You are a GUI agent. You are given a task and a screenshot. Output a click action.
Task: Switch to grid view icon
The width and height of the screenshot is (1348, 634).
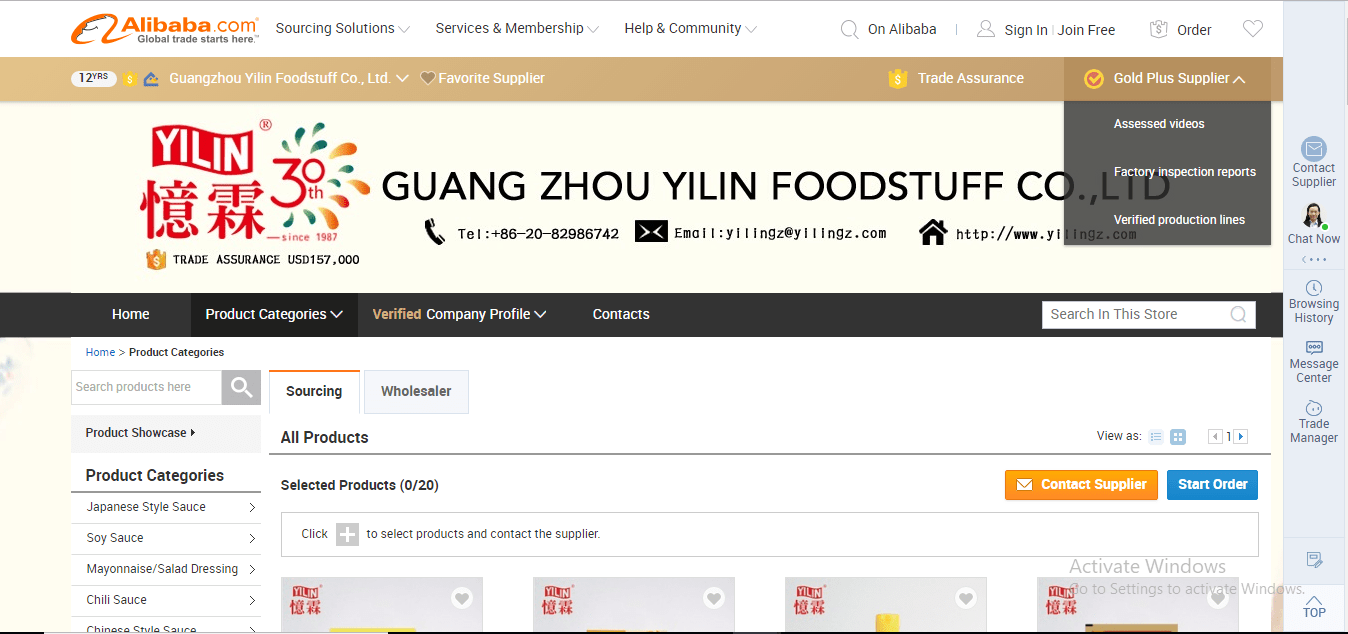pyautogui.click(x=1178, y=437)
